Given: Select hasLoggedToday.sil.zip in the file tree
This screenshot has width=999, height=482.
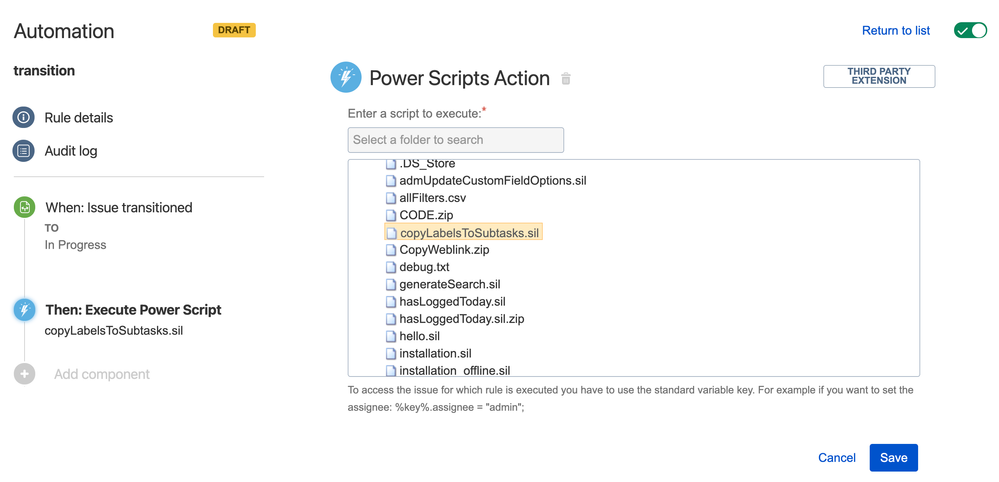Looking at the screenshot, I should (462, 318).
